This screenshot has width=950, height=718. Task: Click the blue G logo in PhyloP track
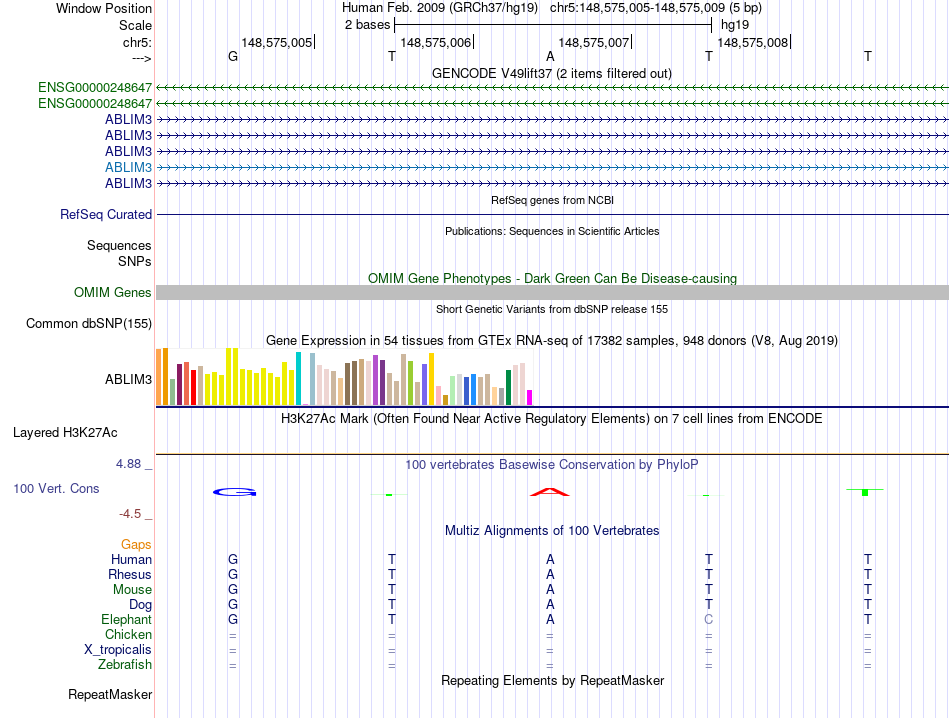point(234,492)
